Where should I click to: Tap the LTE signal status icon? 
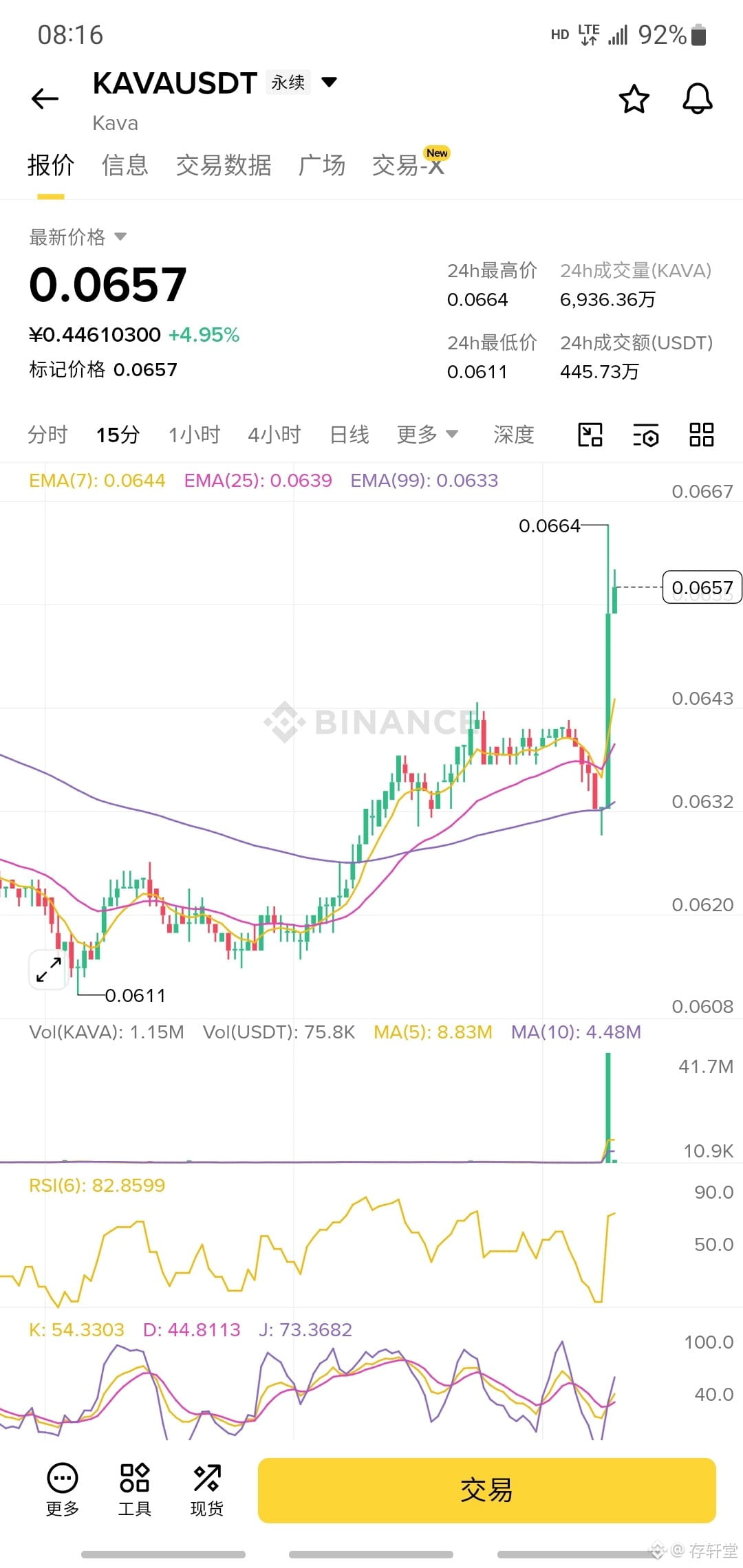[x=589, y=34]
